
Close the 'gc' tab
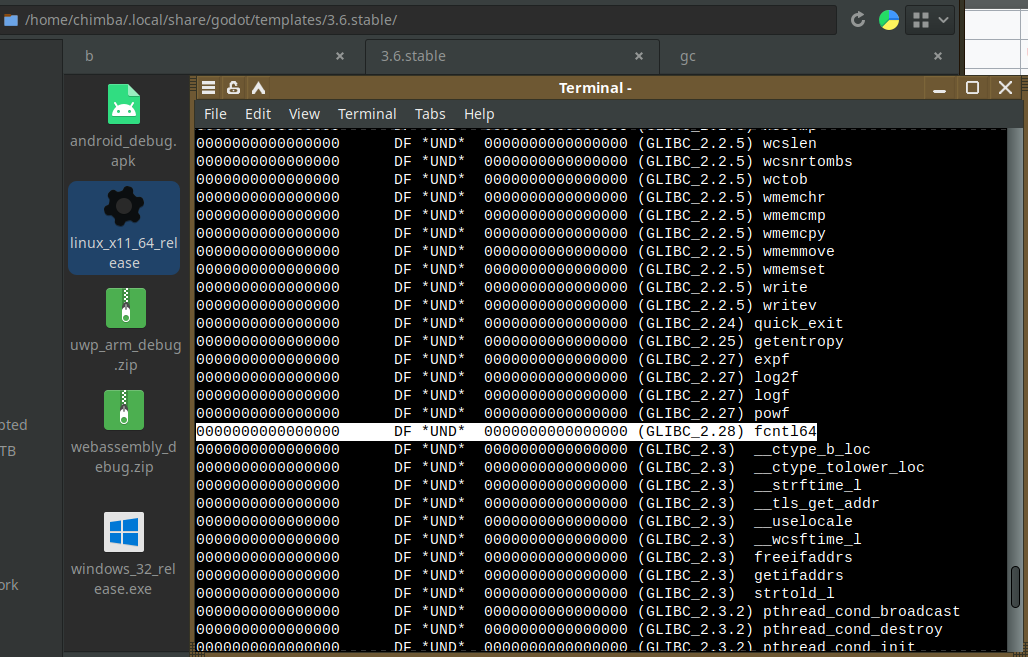pyautogui.click(x=938, y=57)
